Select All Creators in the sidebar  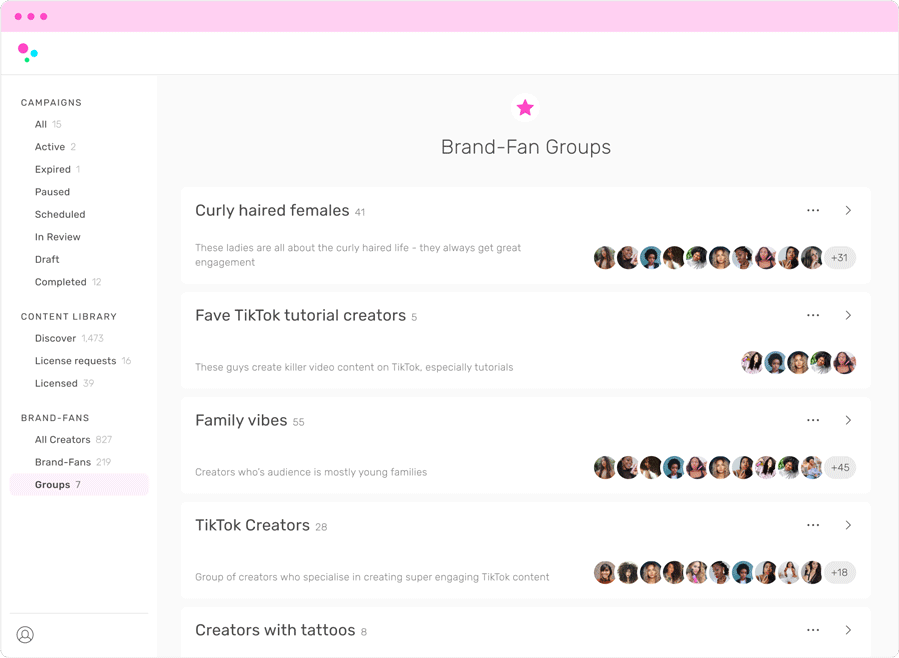tap(63, 439)
